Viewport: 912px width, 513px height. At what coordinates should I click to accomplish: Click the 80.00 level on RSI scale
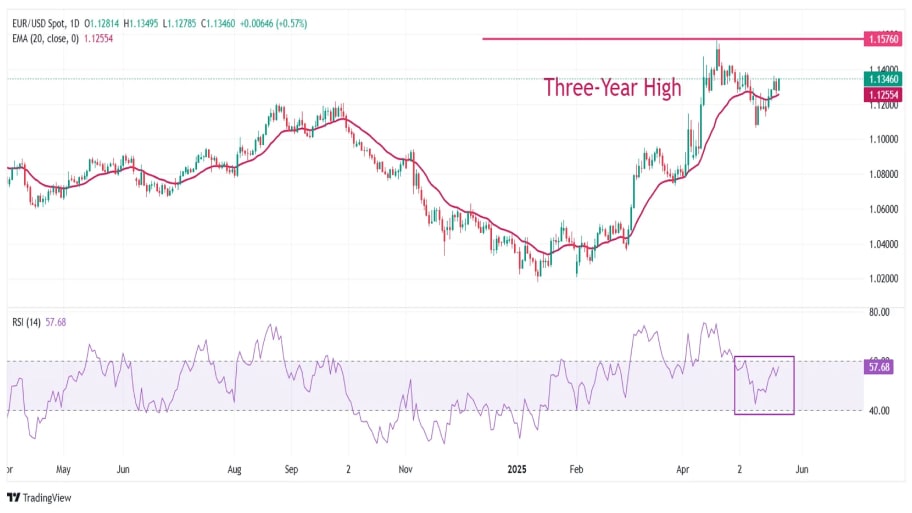(x=879, y=312)
